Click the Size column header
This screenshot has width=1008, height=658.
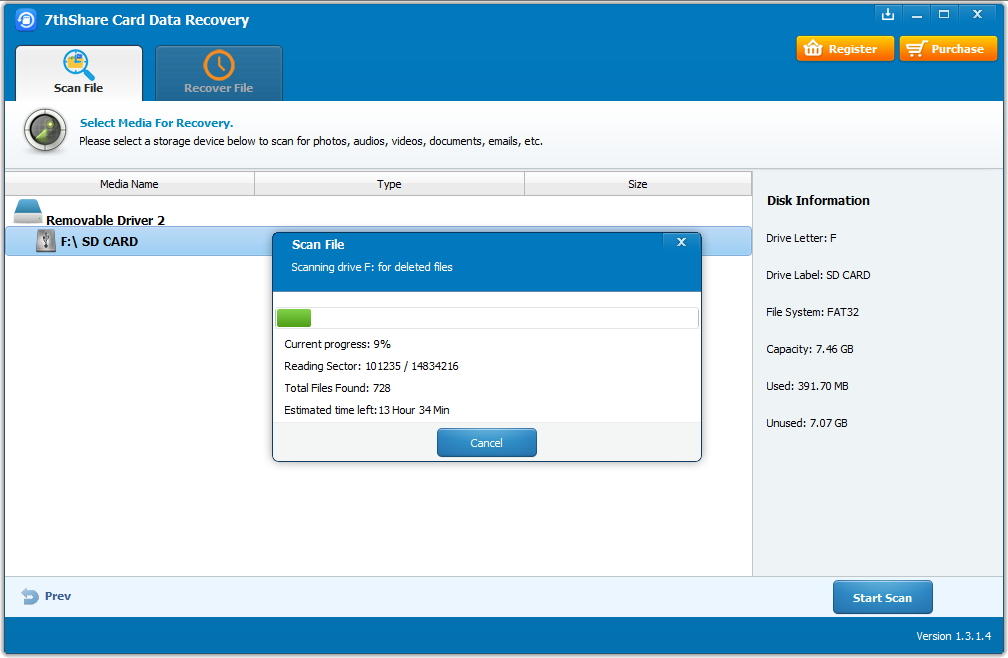pyautogui.click(x=638, y=184)
